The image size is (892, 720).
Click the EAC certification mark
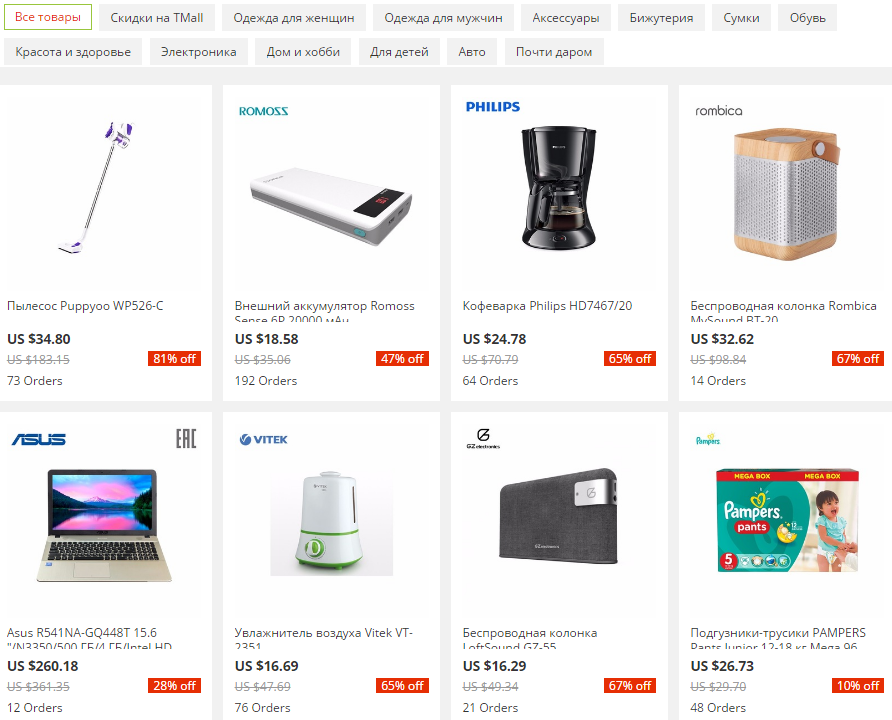185,439
